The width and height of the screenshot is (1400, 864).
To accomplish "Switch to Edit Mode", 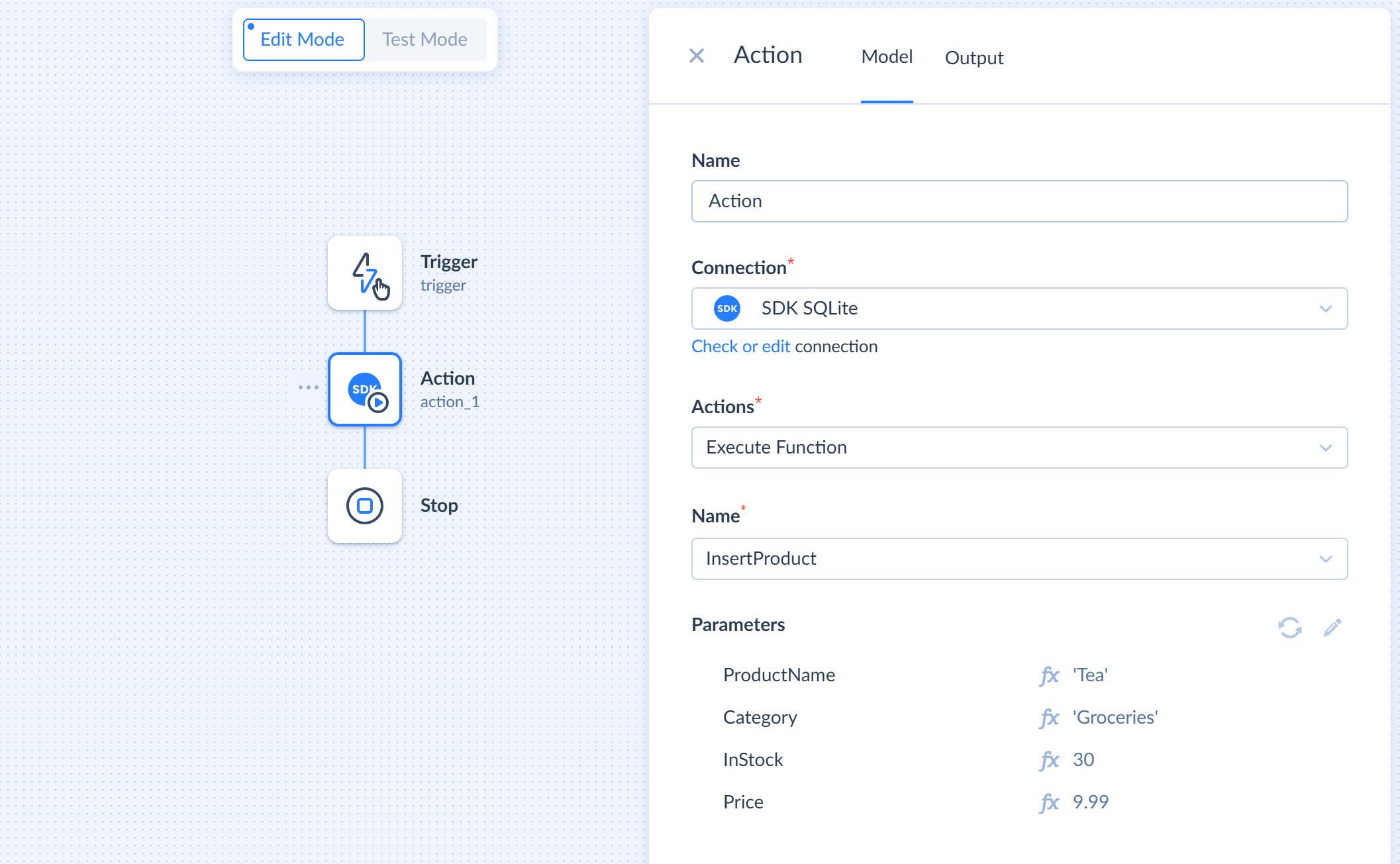I will (x=304, y=40).
